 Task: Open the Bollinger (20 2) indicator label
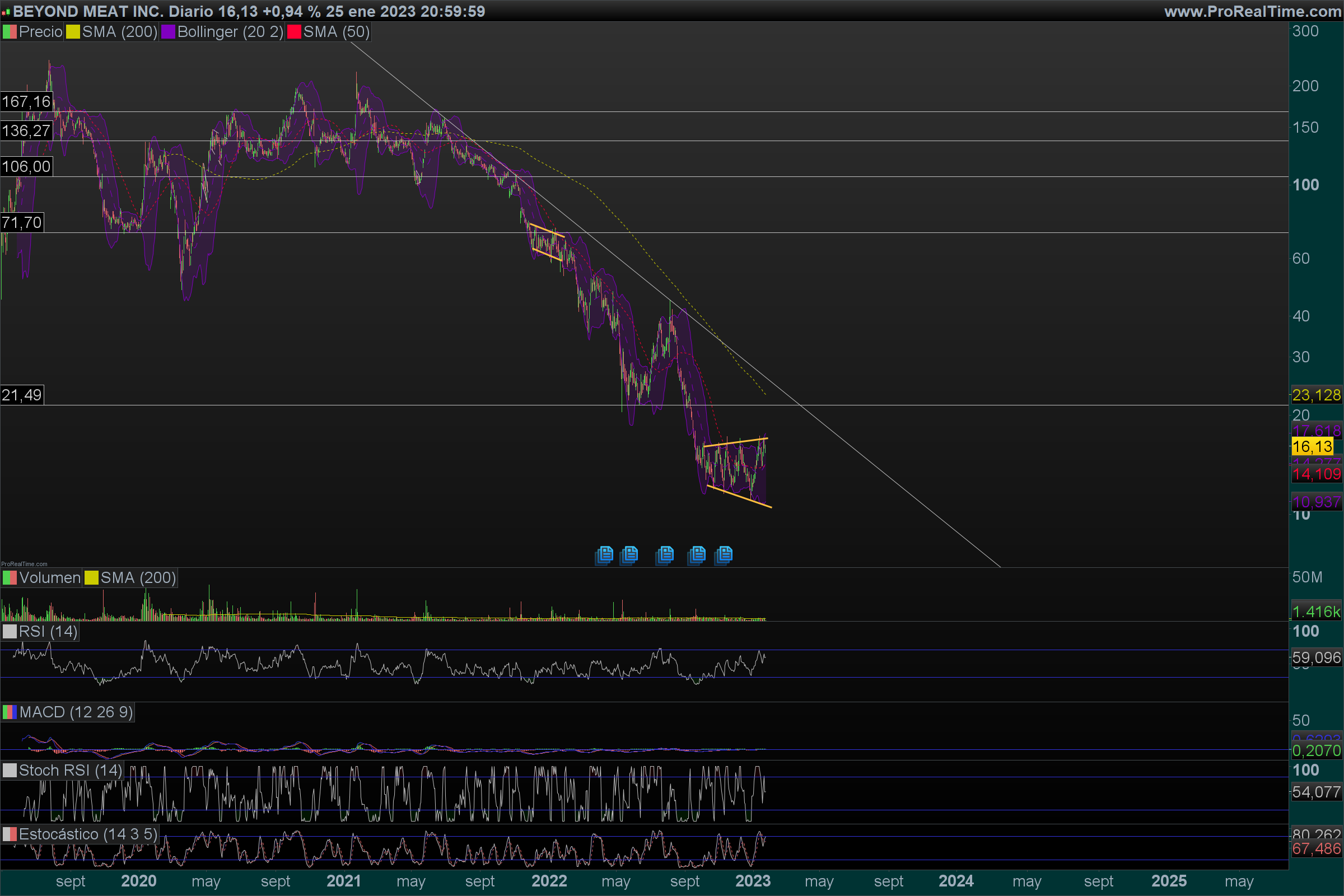point(230,32)
